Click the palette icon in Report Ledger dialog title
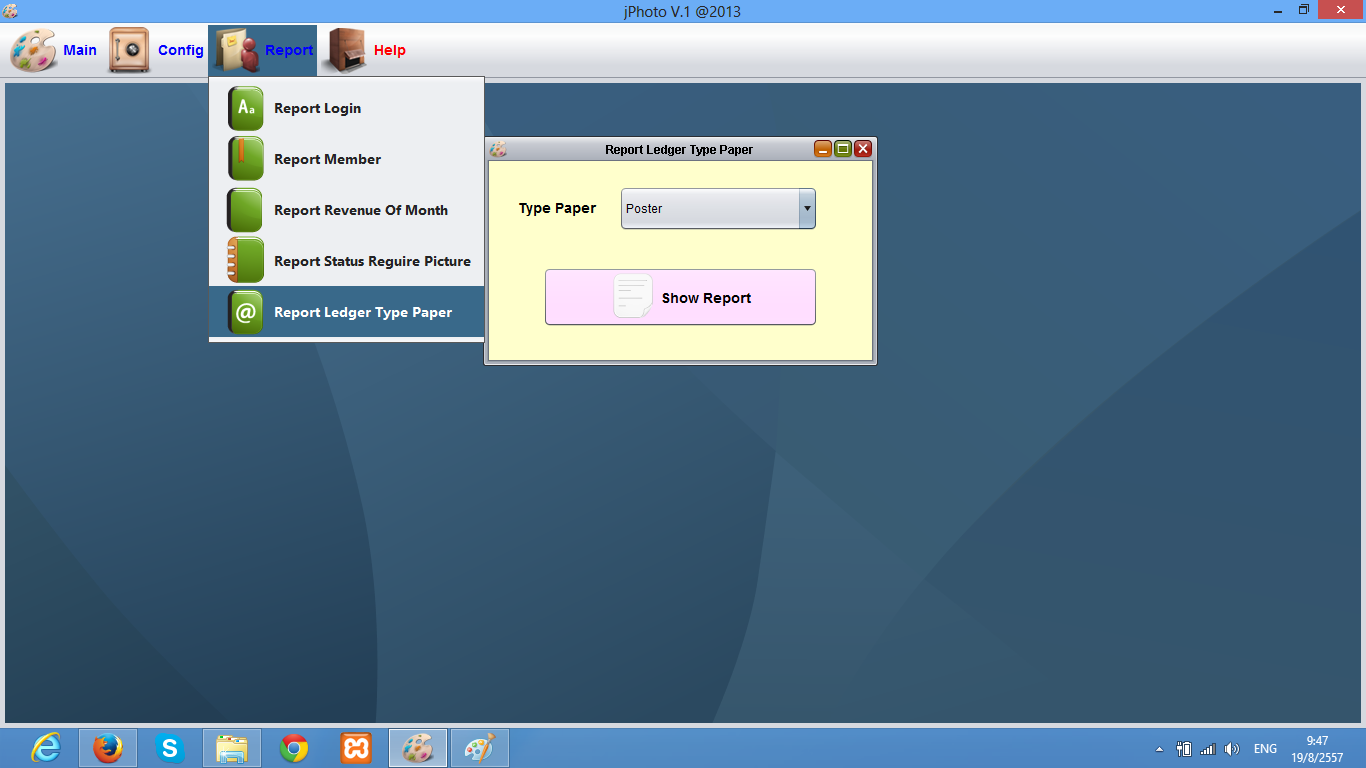 pyautogui.click(x=498, y=149)
